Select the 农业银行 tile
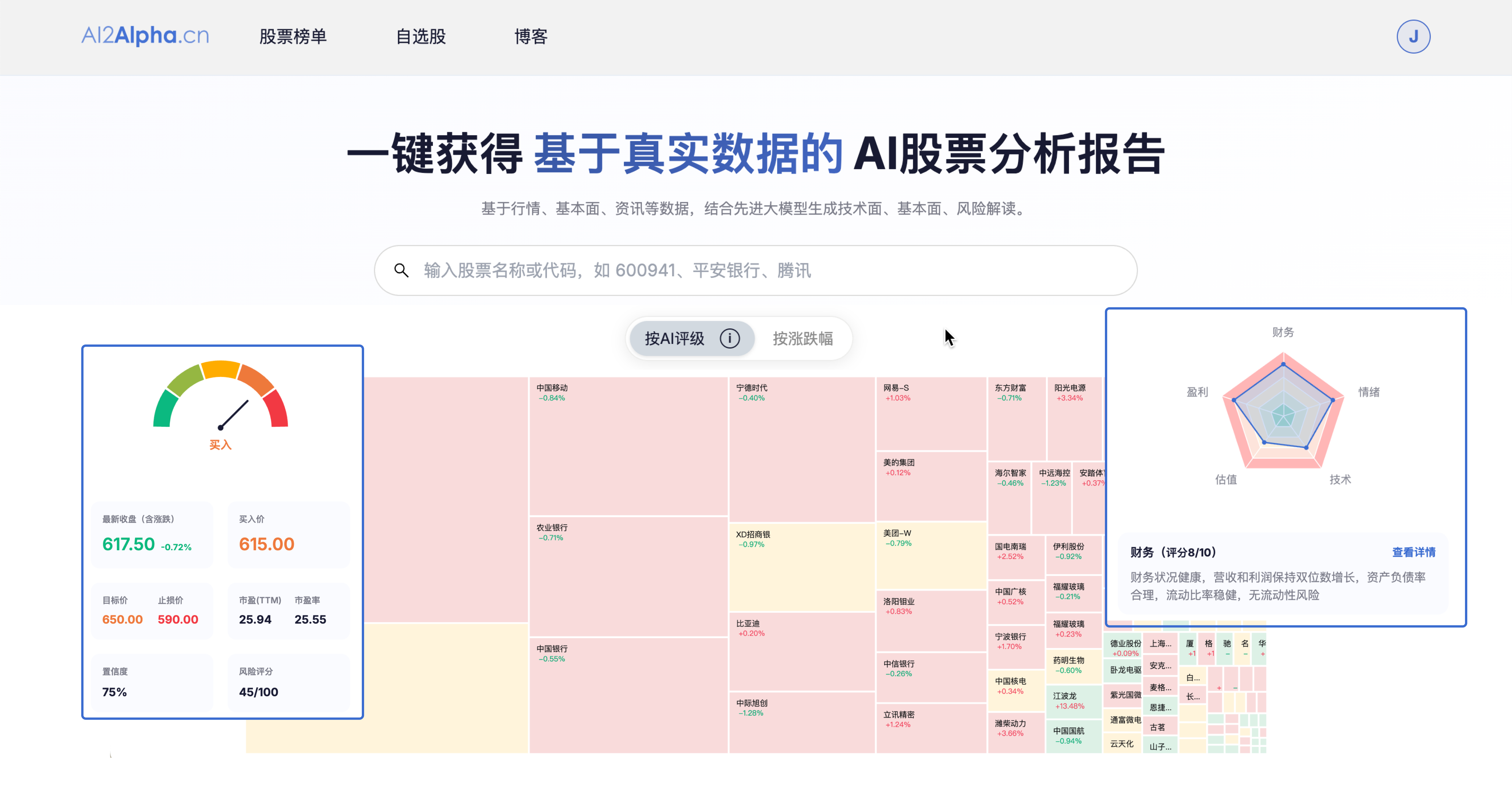 pyautogui.click(x=628, y=576)
